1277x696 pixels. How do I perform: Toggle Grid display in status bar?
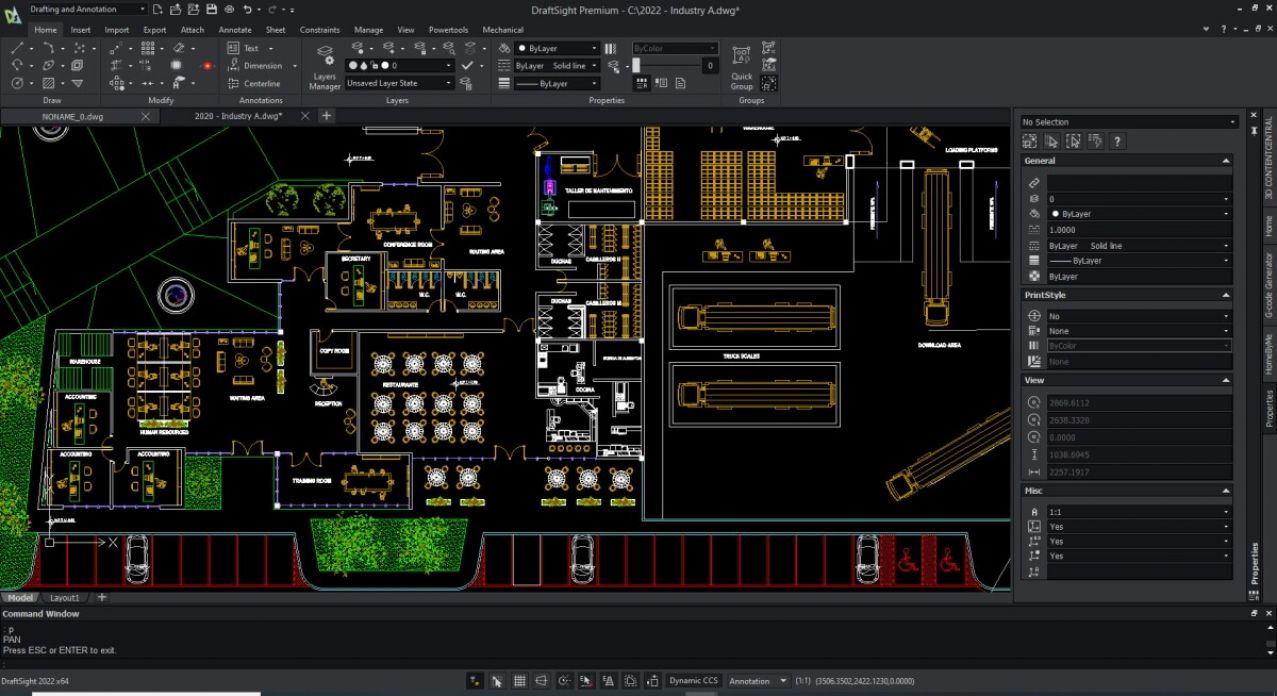[519, 681]
